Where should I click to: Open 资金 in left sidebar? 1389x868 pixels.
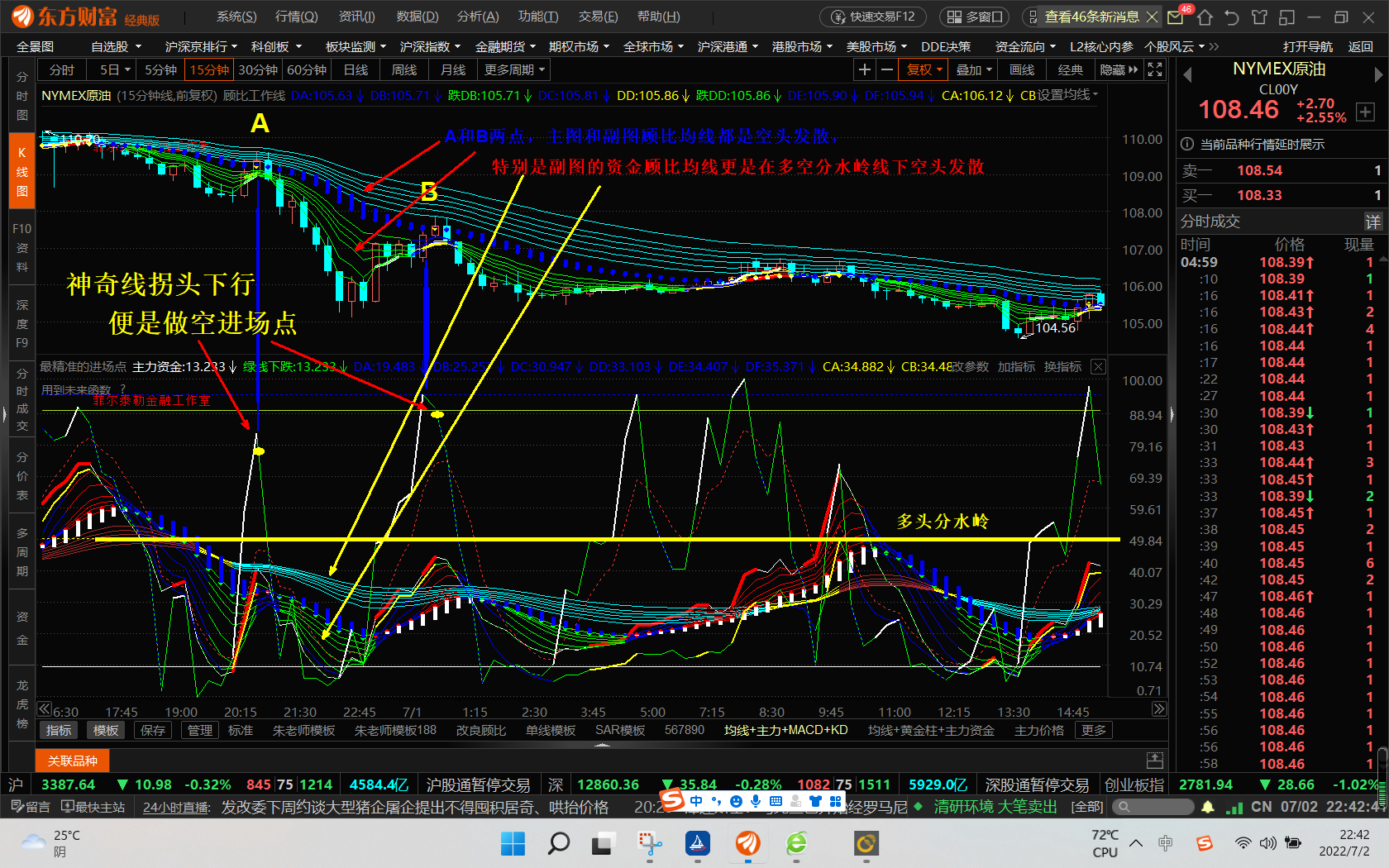click(22, 628)
